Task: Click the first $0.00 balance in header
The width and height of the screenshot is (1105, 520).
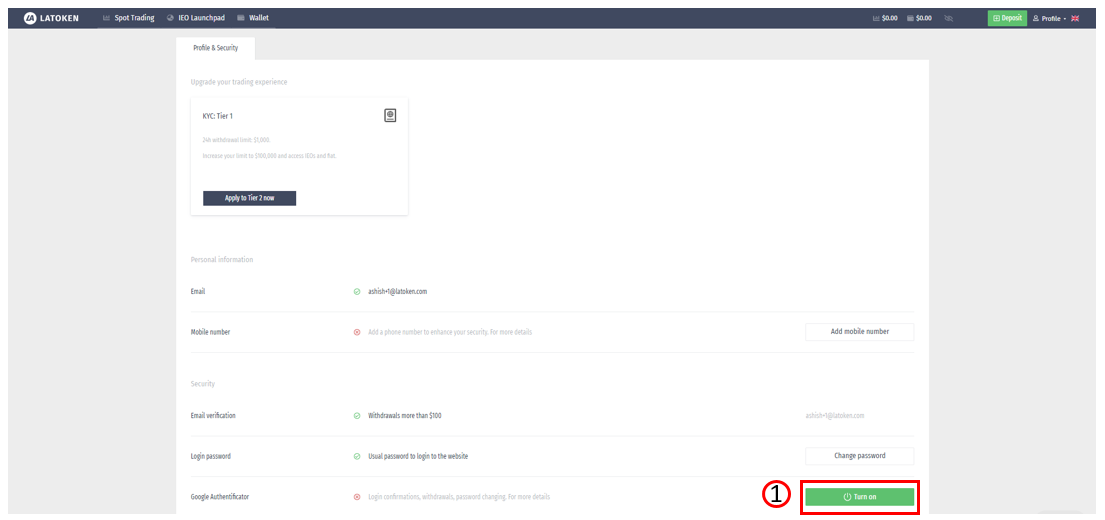Action: point(884,18)
